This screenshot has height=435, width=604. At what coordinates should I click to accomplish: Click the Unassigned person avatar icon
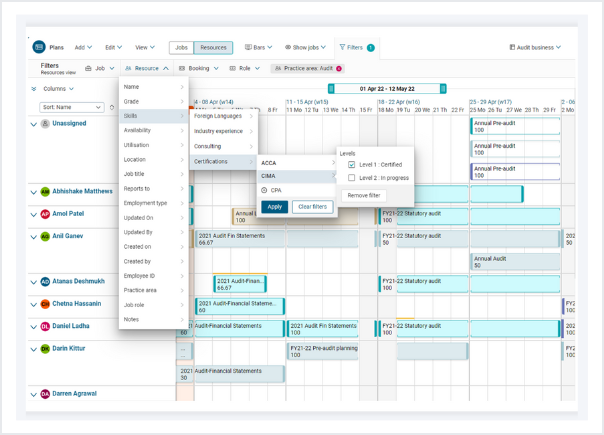[x=45, y=124]
